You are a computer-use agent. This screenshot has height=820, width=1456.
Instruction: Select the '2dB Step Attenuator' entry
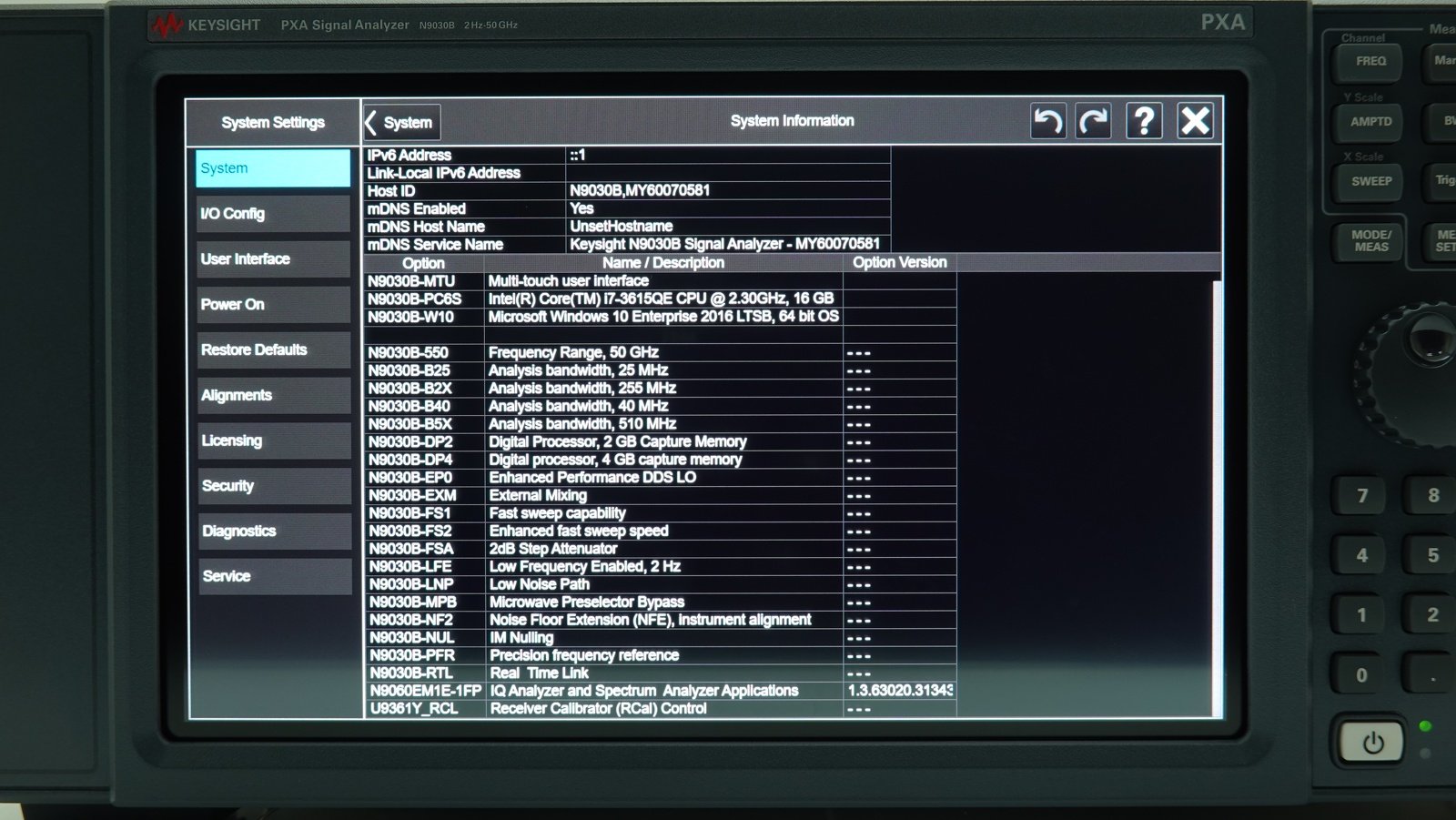[553, 549]
